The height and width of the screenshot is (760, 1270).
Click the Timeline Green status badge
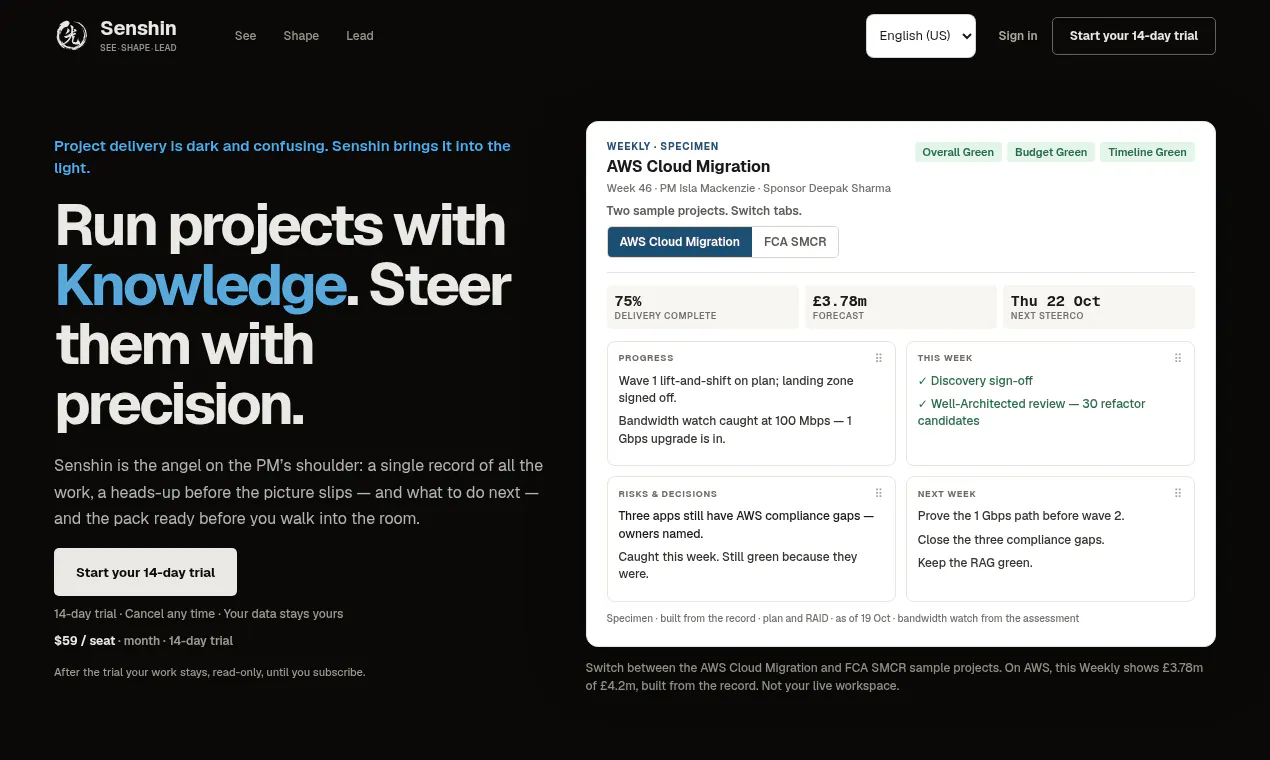[x=1147, y=152]
